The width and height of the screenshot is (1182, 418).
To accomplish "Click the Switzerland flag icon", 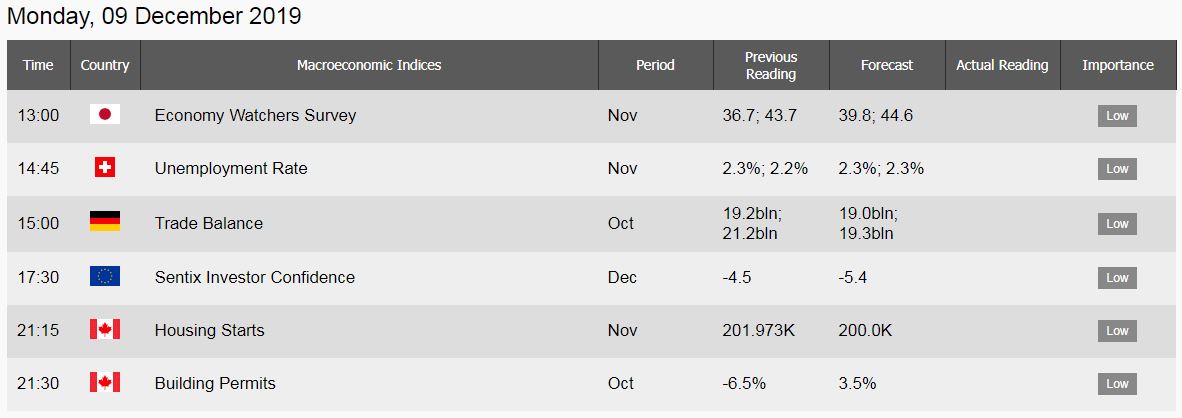I will 105,168.
